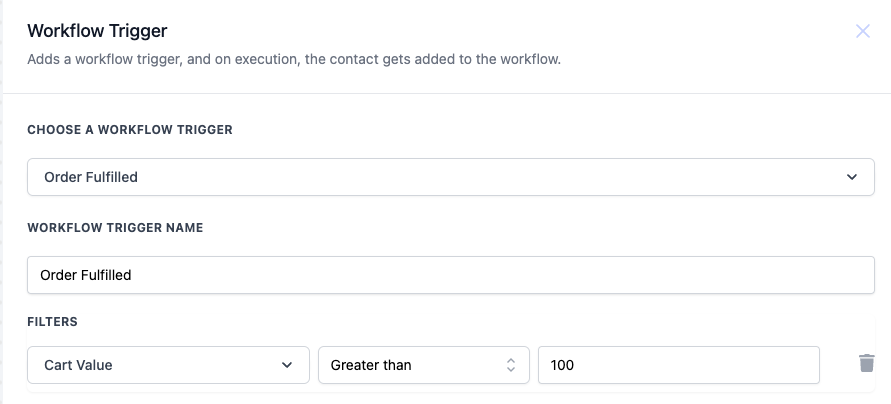Click the Workflow Trigger heading
Image resolution: width=891 pixels, height=404 pixels.
point(97,31)
